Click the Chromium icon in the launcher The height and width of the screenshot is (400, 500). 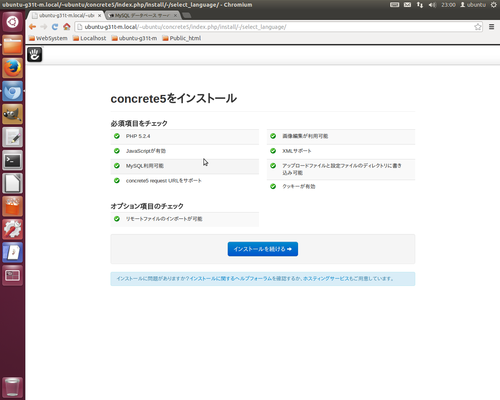tap(13, 91)
